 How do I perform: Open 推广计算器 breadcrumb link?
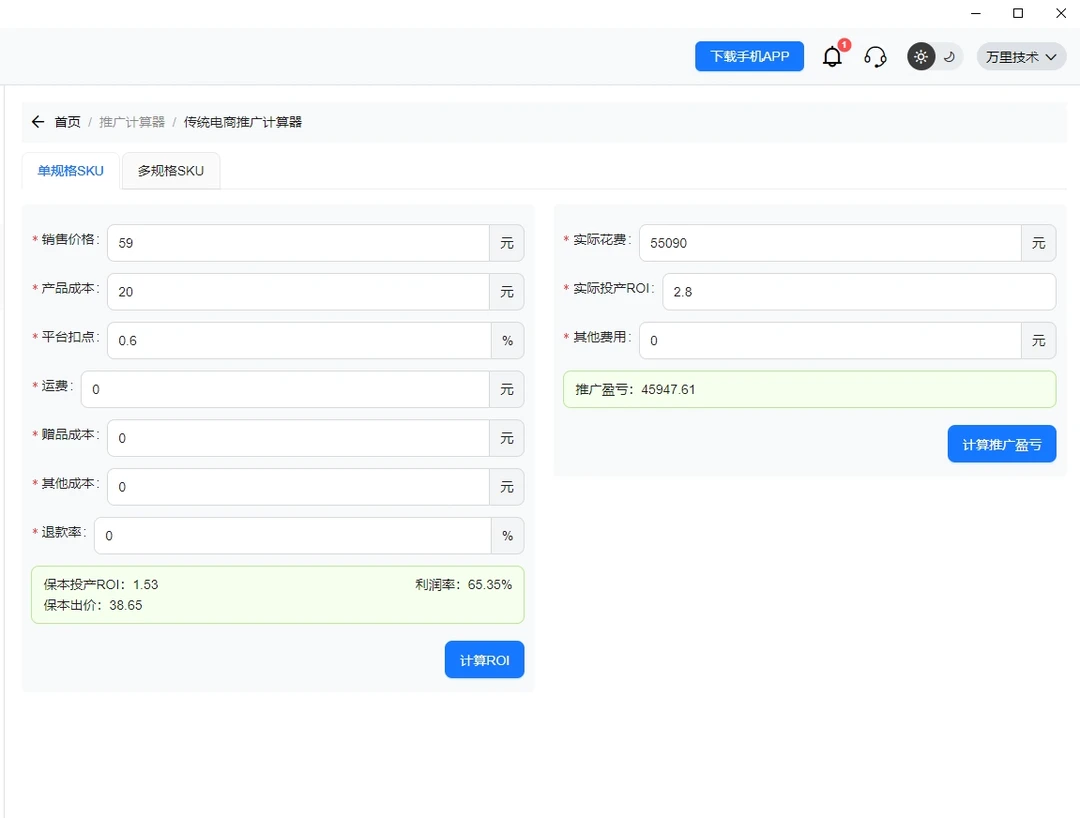tap(132, 122)
